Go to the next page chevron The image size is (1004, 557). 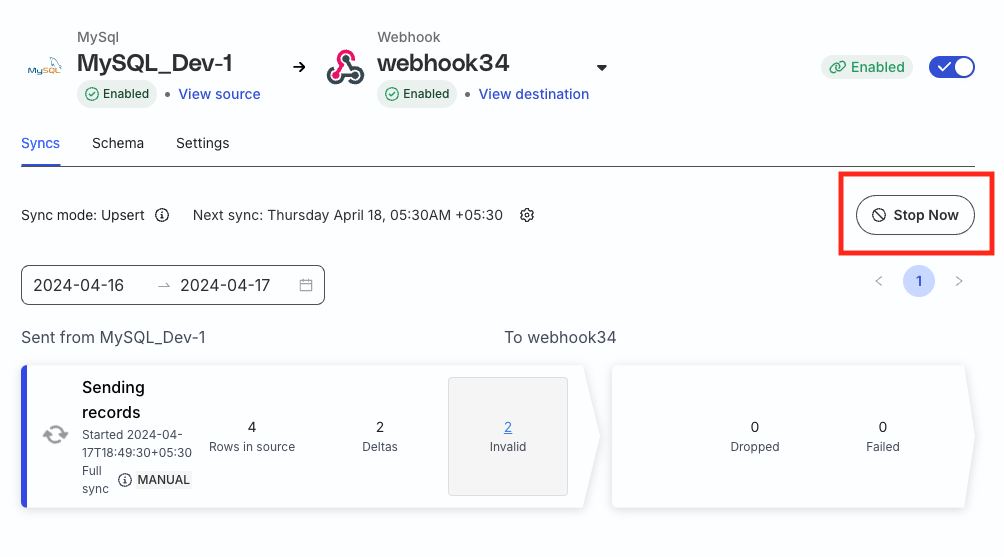[x=959, y=281]
